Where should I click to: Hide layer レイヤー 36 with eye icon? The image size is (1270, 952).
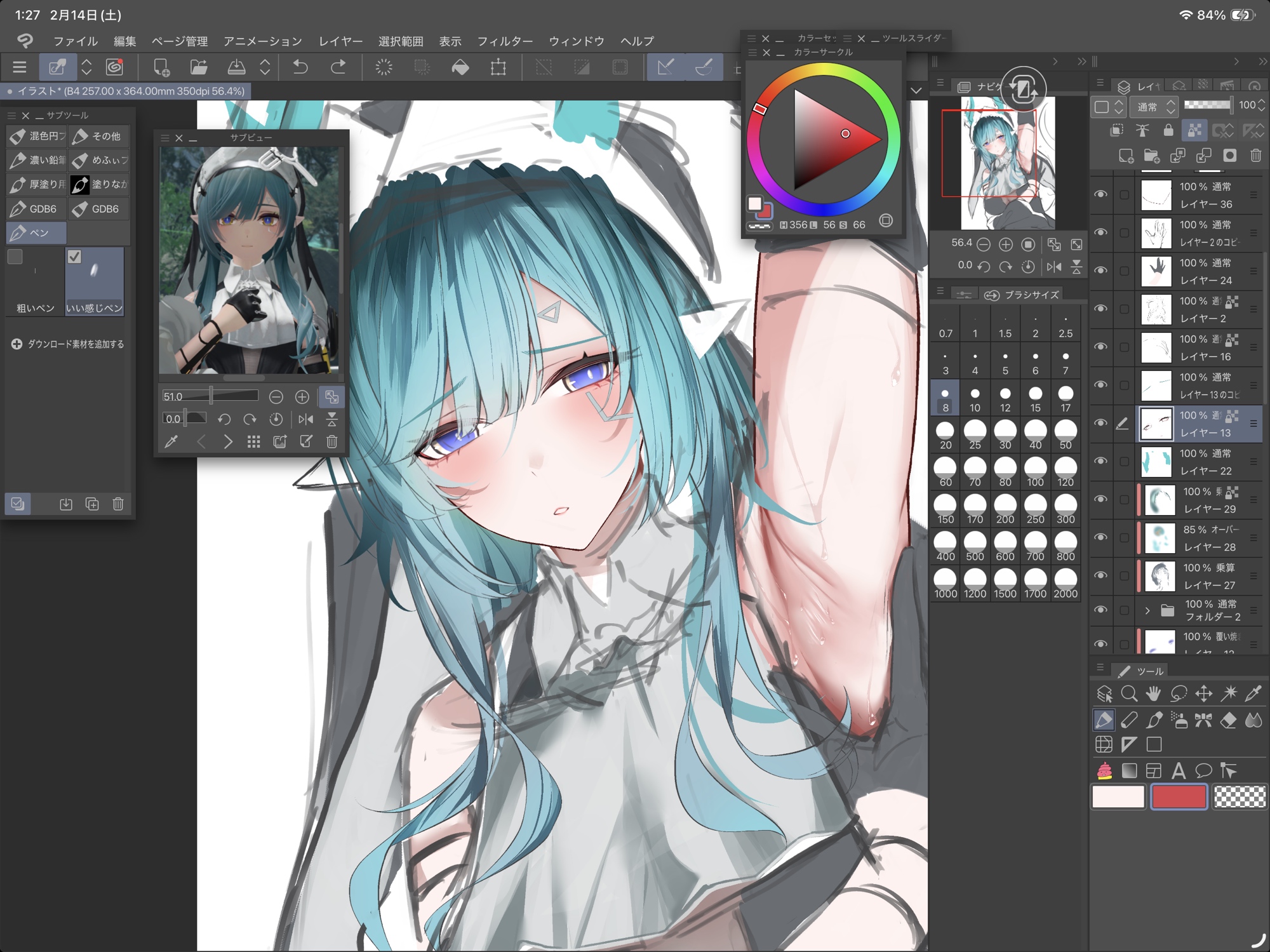tap(1100, 194)
